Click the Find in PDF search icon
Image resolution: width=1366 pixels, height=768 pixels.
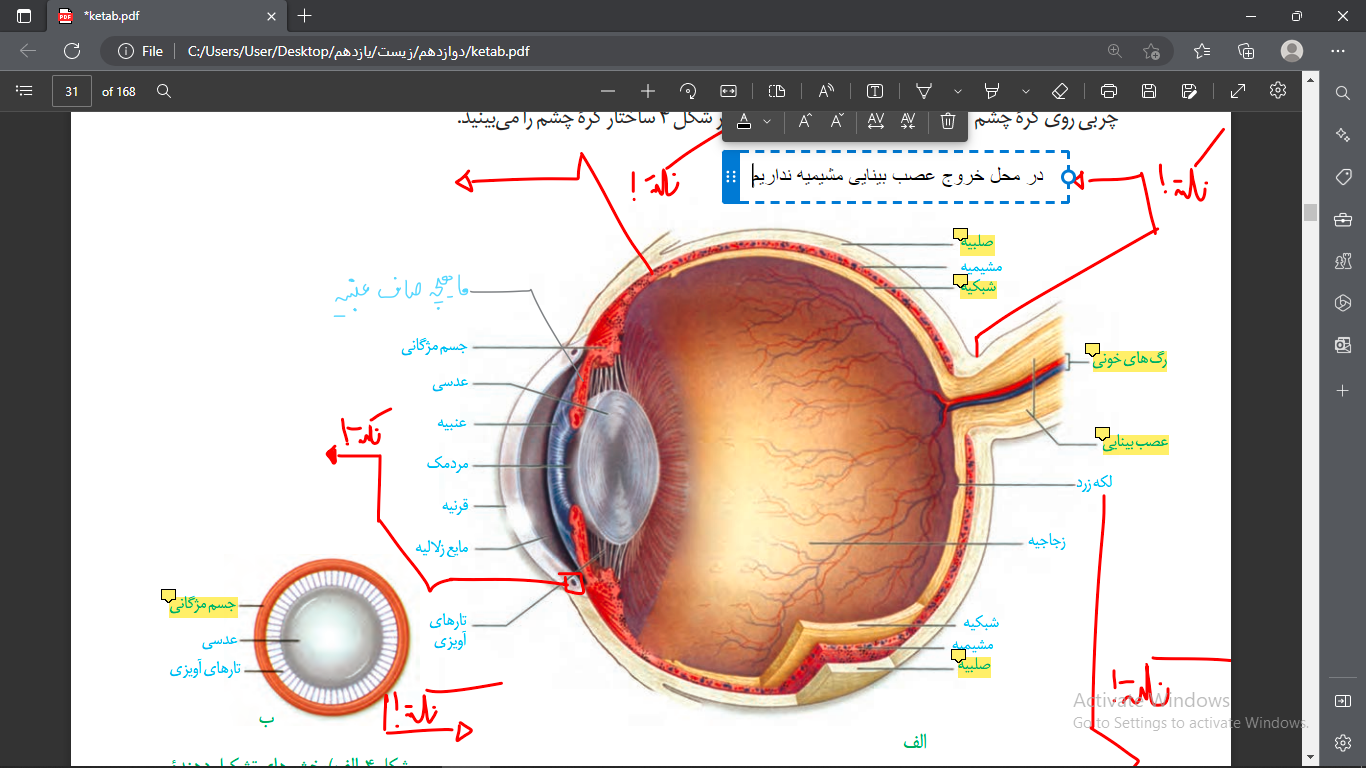pos(164,91)
